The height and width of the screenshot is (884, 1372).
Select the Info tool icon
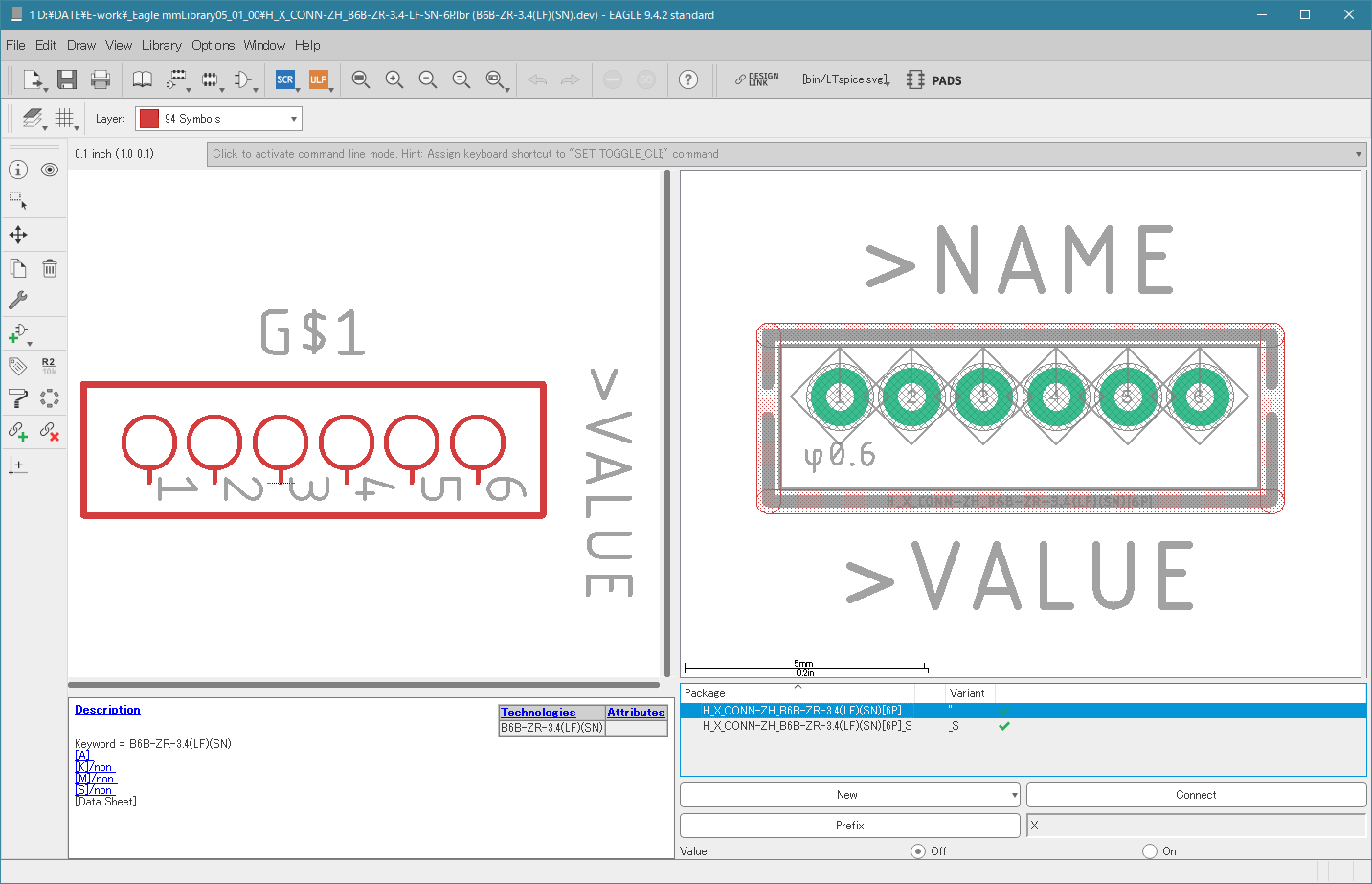[x=18, y=170]
